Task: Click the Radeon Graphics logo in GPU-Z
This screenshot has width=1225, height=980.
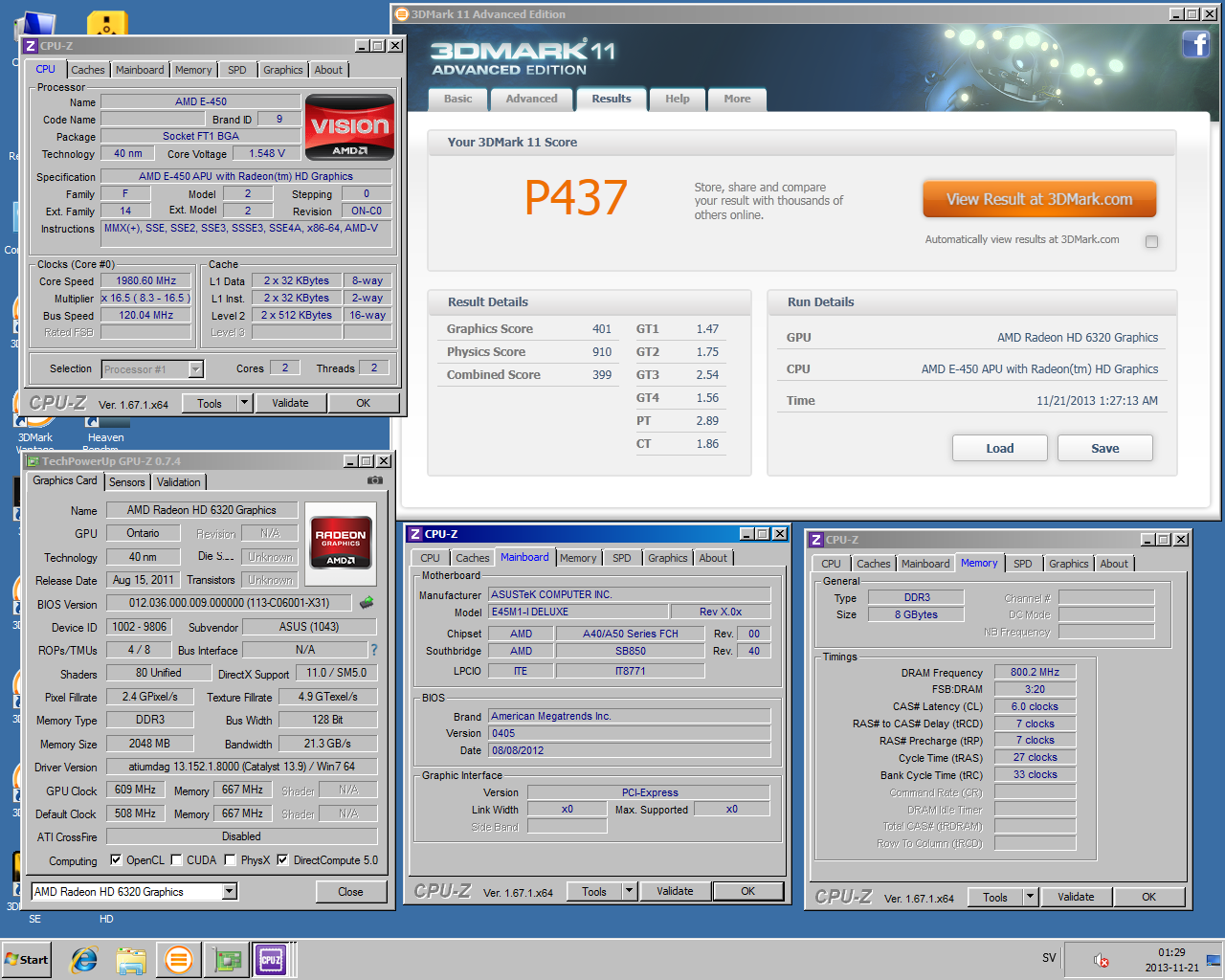Action: tap(341, 544)
